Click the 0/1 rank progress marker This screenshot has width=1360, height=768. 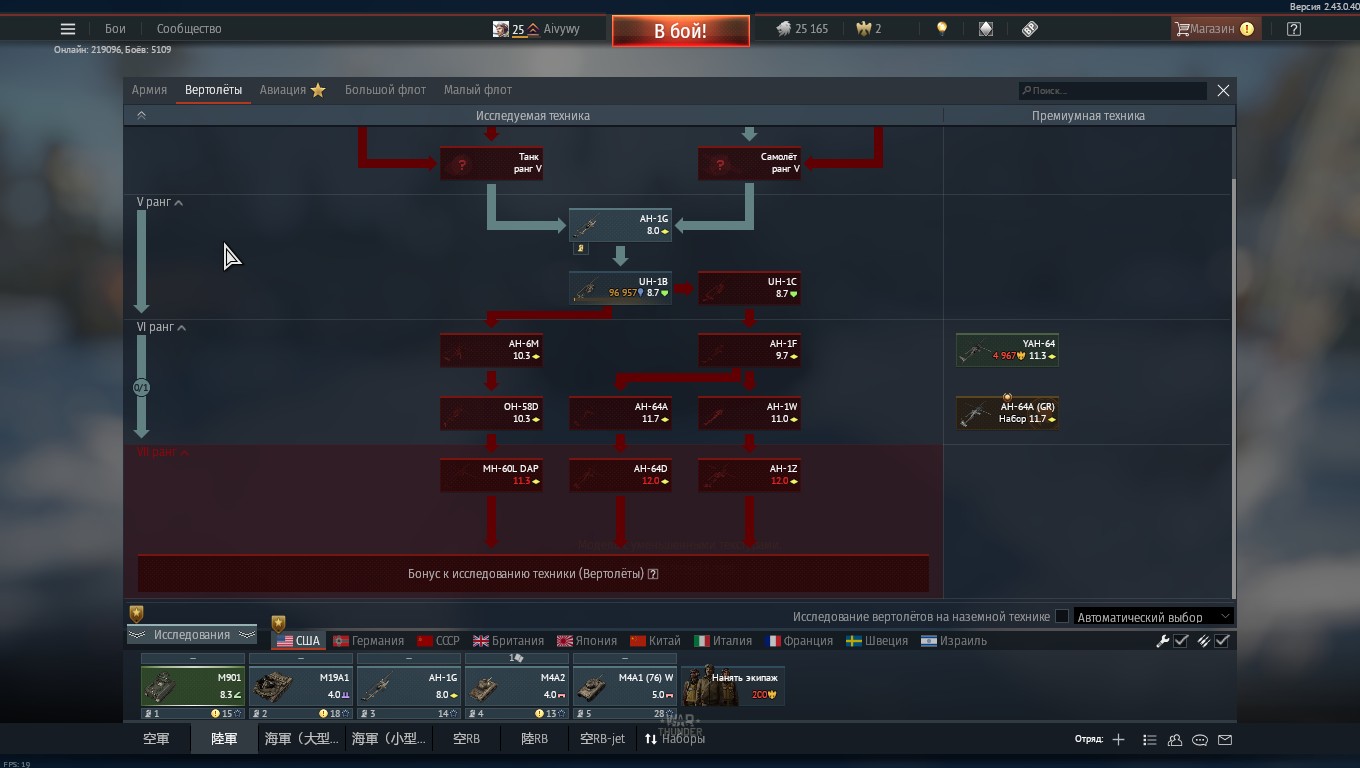(x=142, y=387)
